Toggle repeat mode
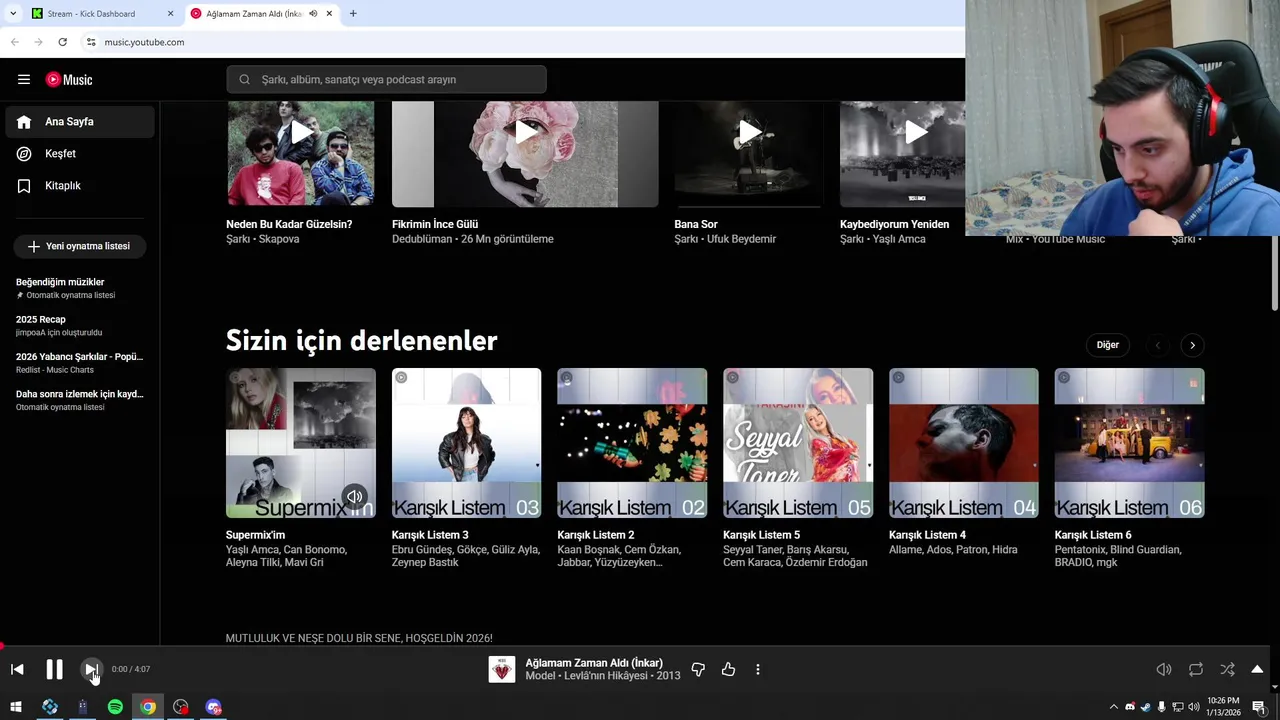The image size is (1280, 720). (x=1196, y=669)
